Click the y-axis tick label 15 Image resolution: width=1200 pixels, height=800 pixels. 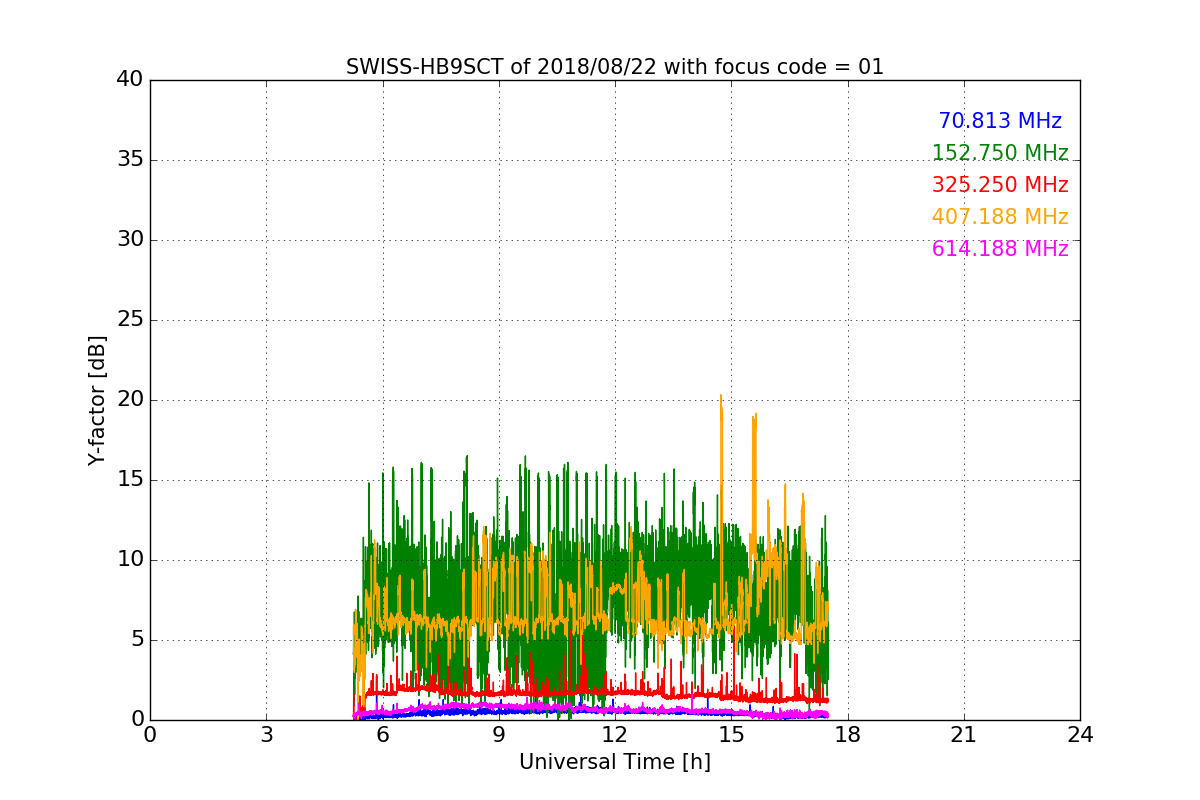pyautogui.click(x=130, y=480)
